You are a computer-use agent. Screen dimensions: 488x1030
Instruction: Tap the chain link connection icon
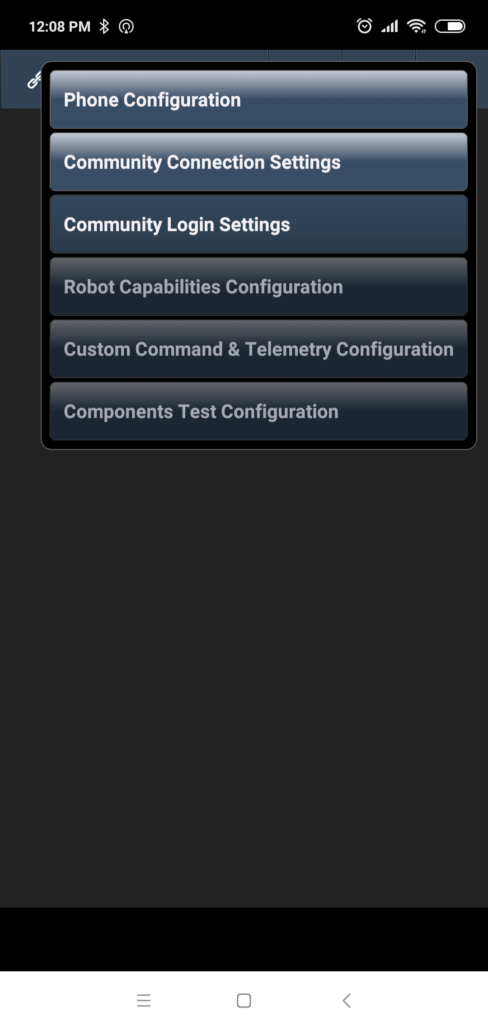tap(33, 80)
